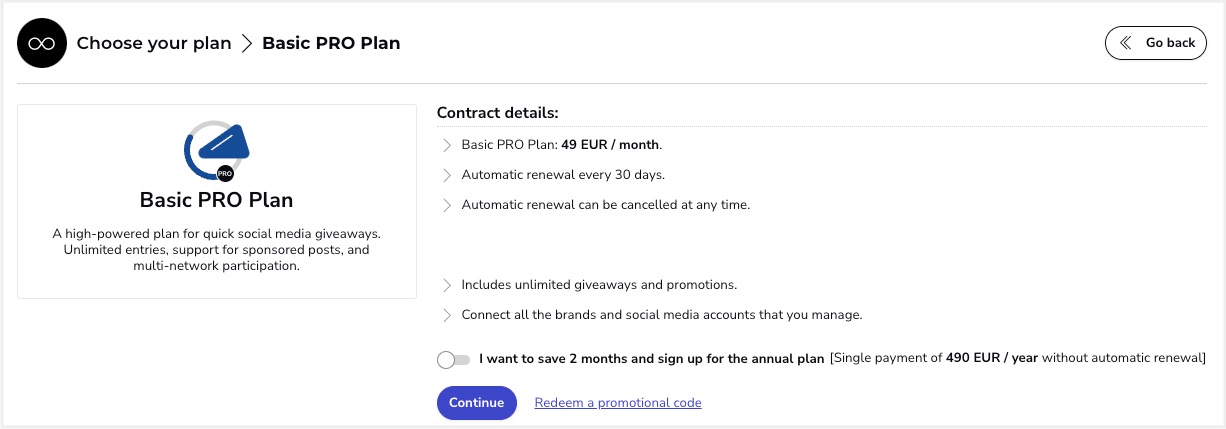Click the Contract details heading

497,112
